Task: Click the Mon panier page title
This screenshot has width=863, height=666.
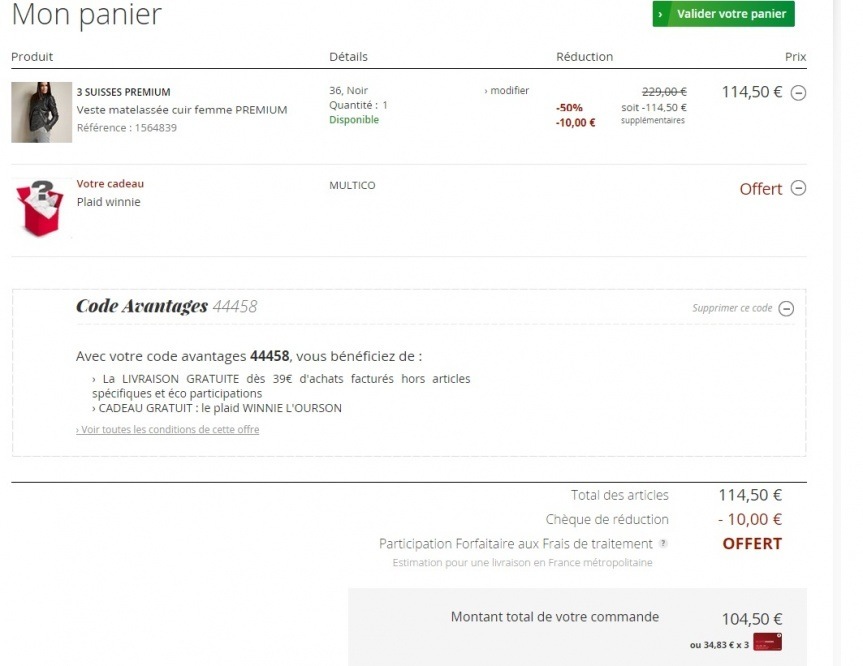Action: pos(86,15)
